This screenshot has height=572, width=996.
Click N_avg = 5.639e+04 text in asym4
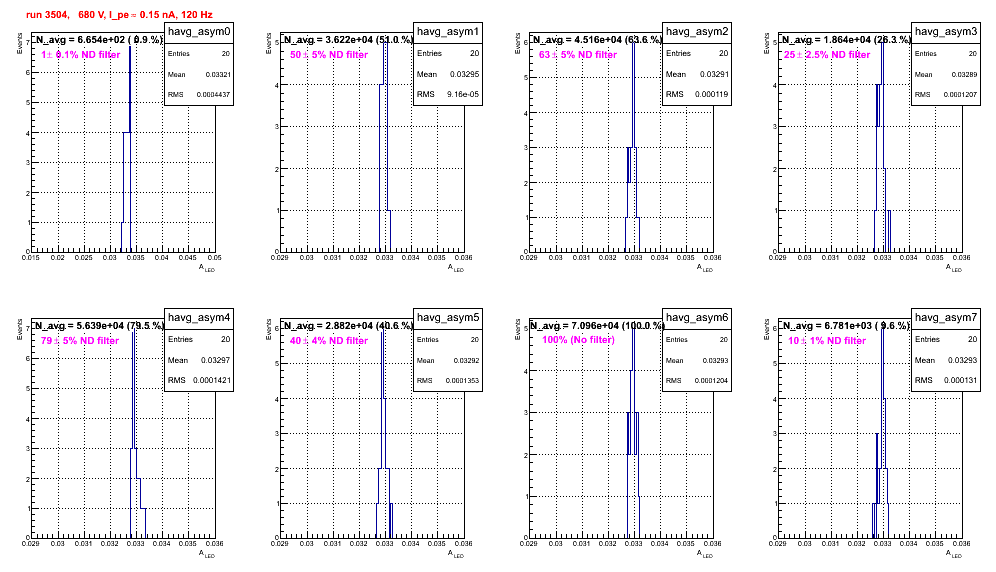[x=99, y=325]
